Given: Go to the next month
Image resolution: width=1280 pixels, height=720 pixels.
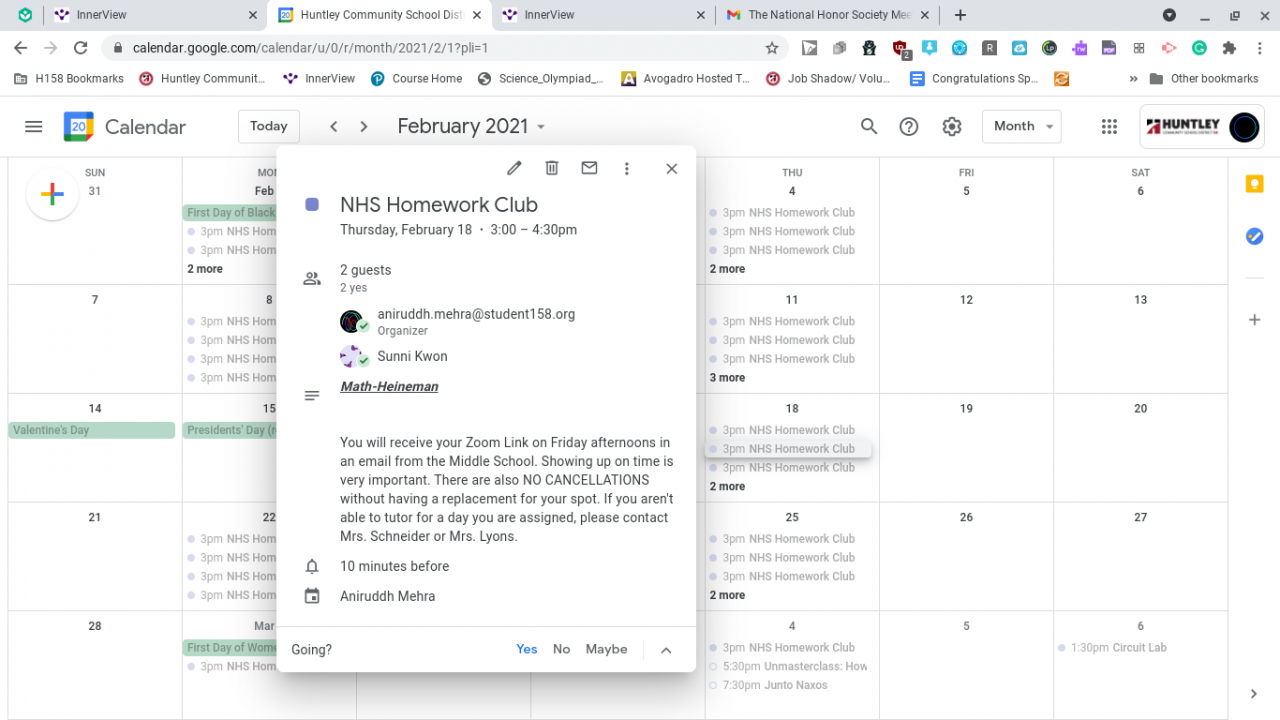Looking at the screenshot, I should pos(364,127).
